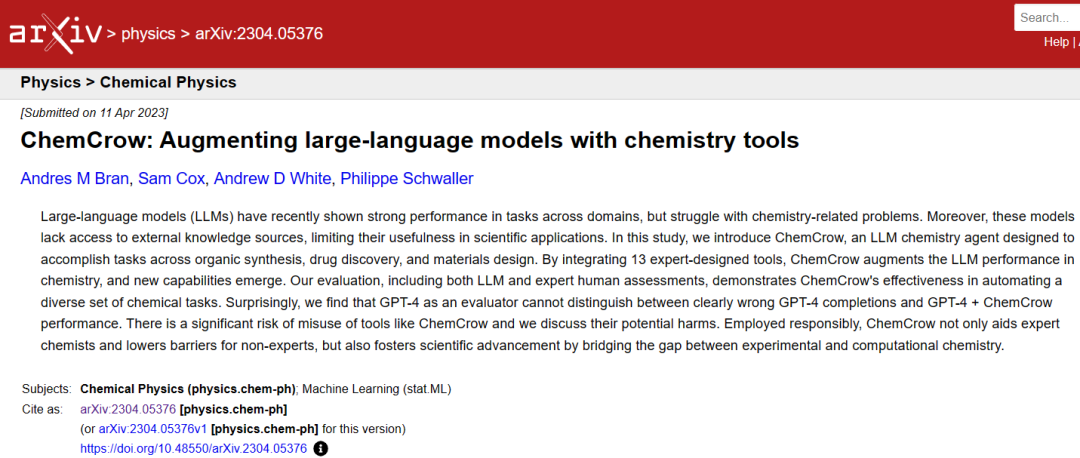The width and height of the screenshot is (1080, 458).
Task: Click the Physics > Chemical Physics heading
Action: pos(128,82)
